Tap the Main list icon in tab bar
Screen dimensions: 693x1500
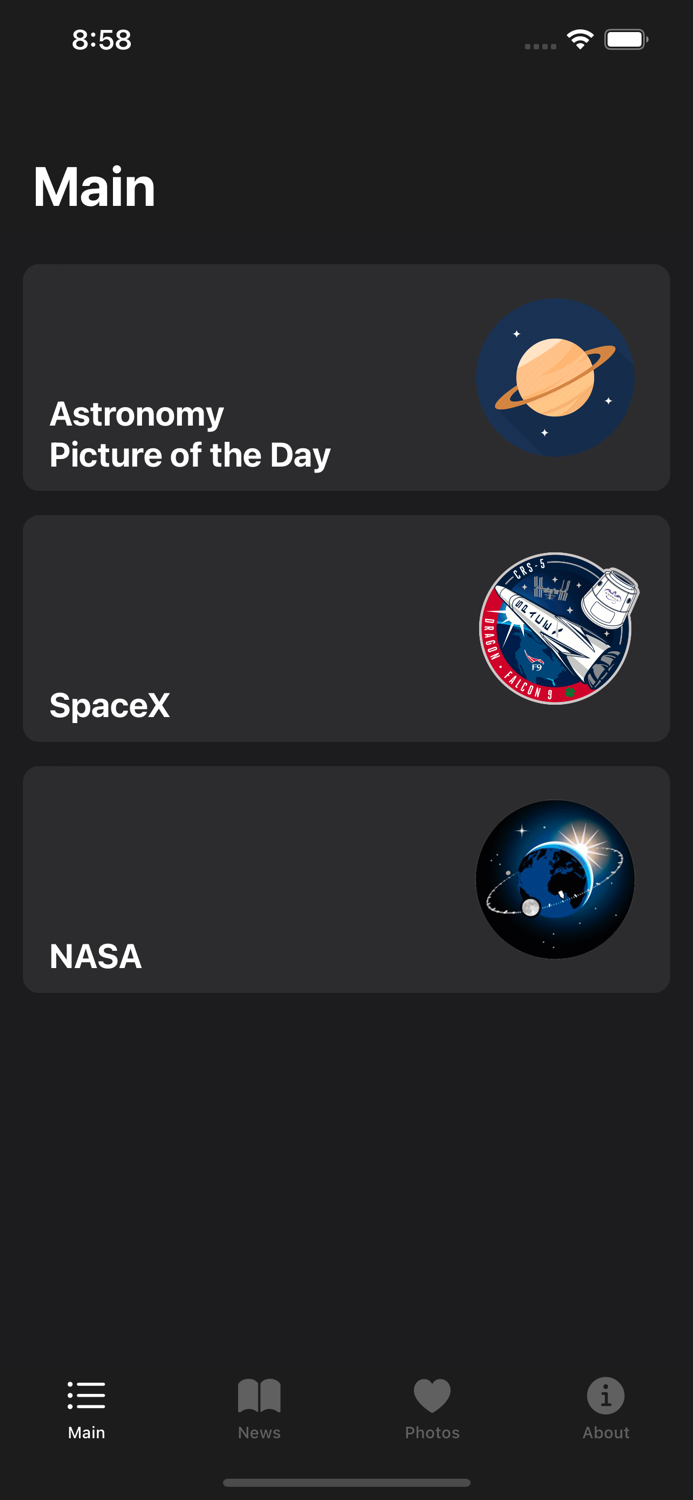[x=86, y=1394]
